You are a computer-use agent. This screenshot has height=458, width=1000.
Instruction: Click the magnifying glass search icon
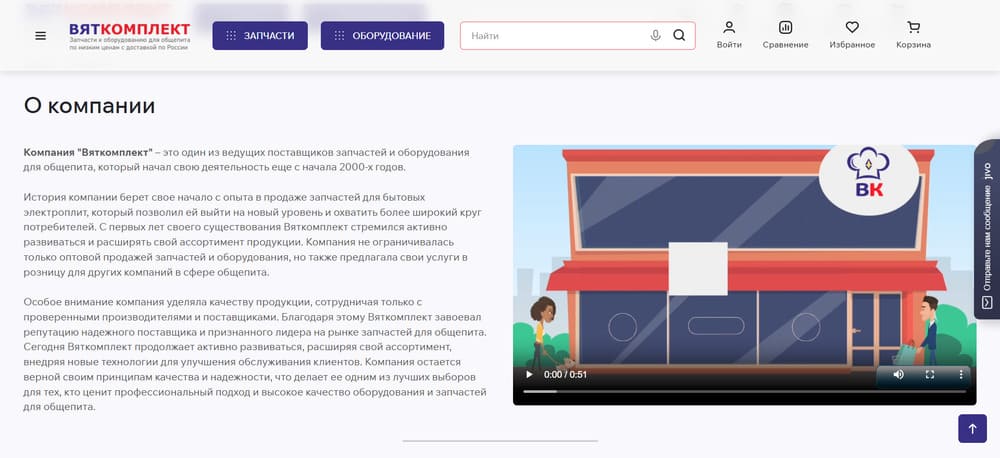click(679, 36)
